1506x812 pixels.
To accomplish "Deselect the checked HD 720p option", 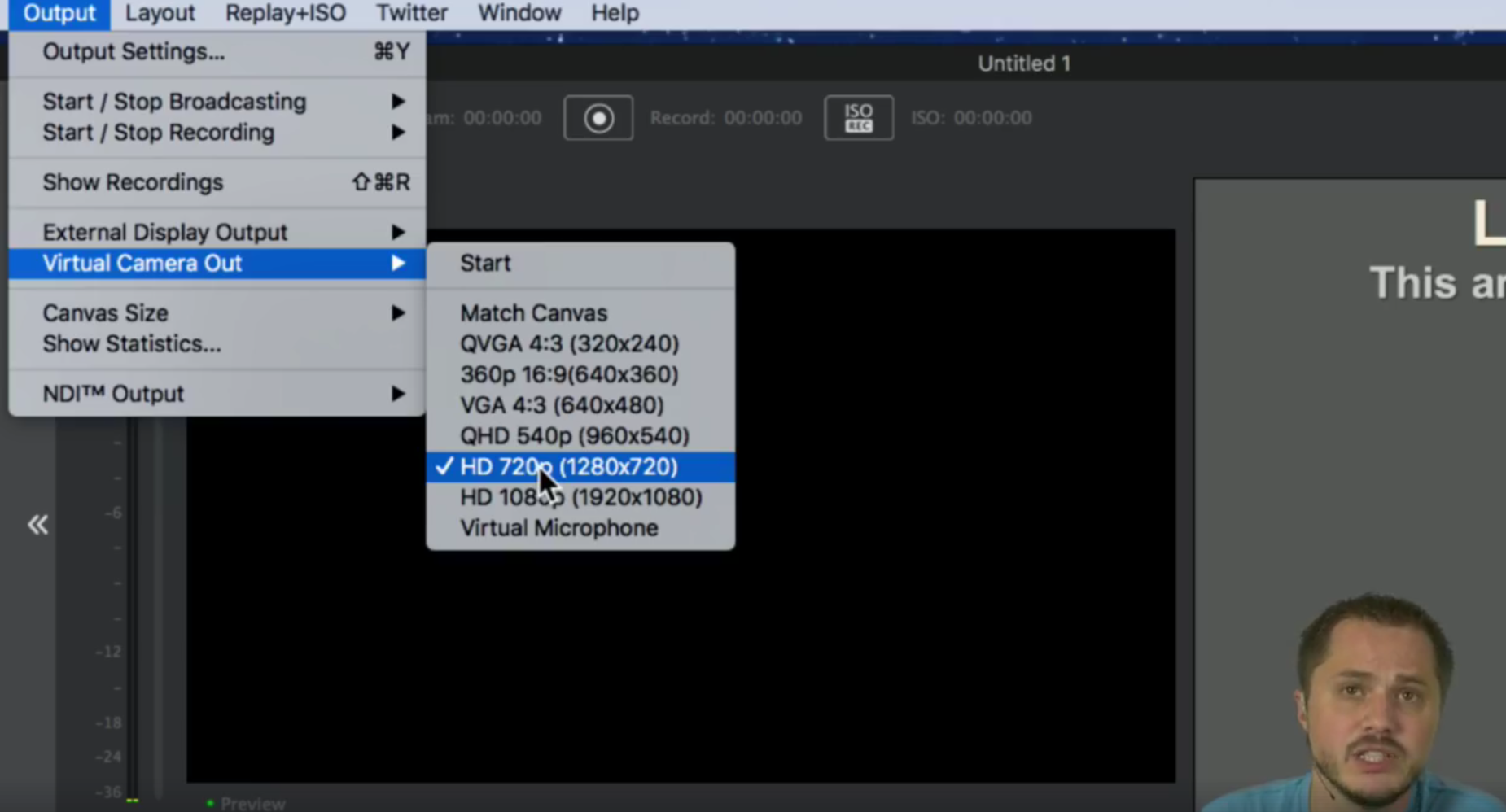I will (568, 466).
